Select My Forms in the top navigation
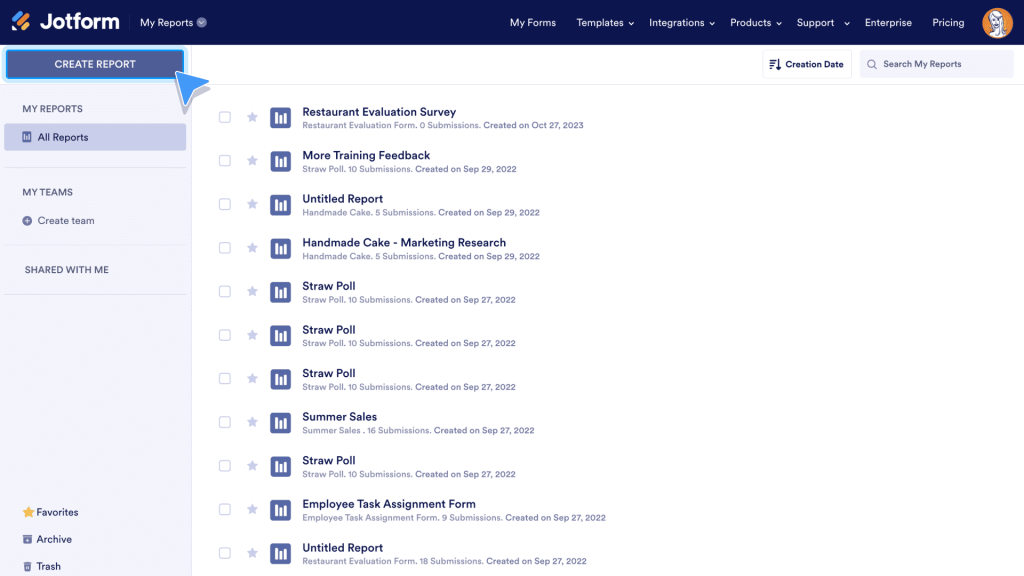 [532, 22]
